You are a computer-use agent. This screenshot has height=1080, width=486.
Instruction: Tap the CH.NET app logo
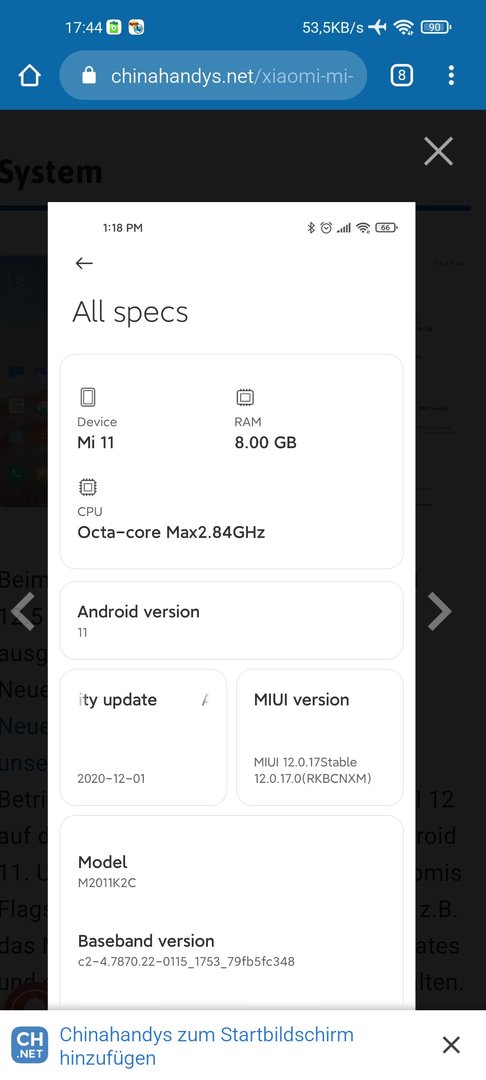click(x=30, y=1045)
